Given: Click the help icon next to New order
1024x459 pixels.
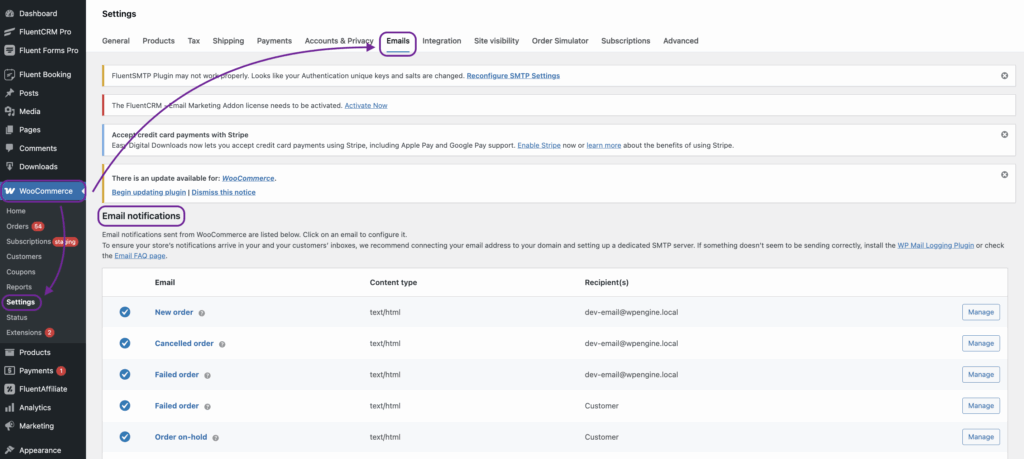Looking at the screenshot, I should (202, 313).
